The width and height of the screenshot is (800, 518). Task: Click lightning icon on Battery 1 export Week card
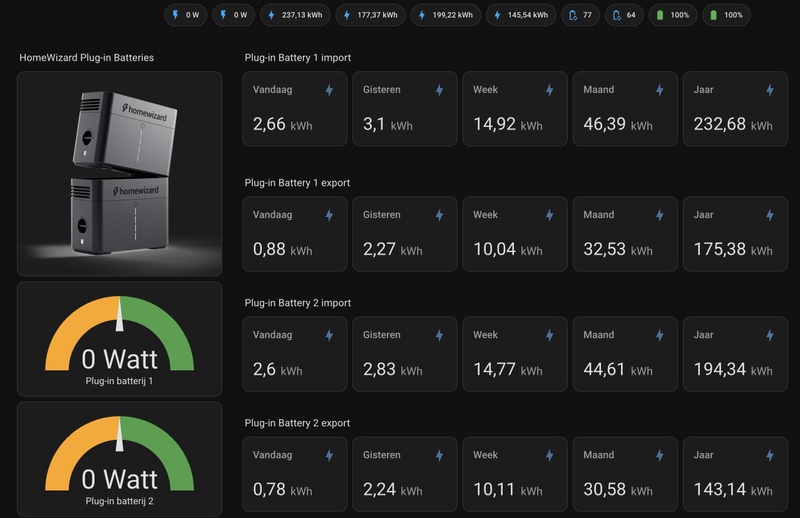tap(550, 215)
